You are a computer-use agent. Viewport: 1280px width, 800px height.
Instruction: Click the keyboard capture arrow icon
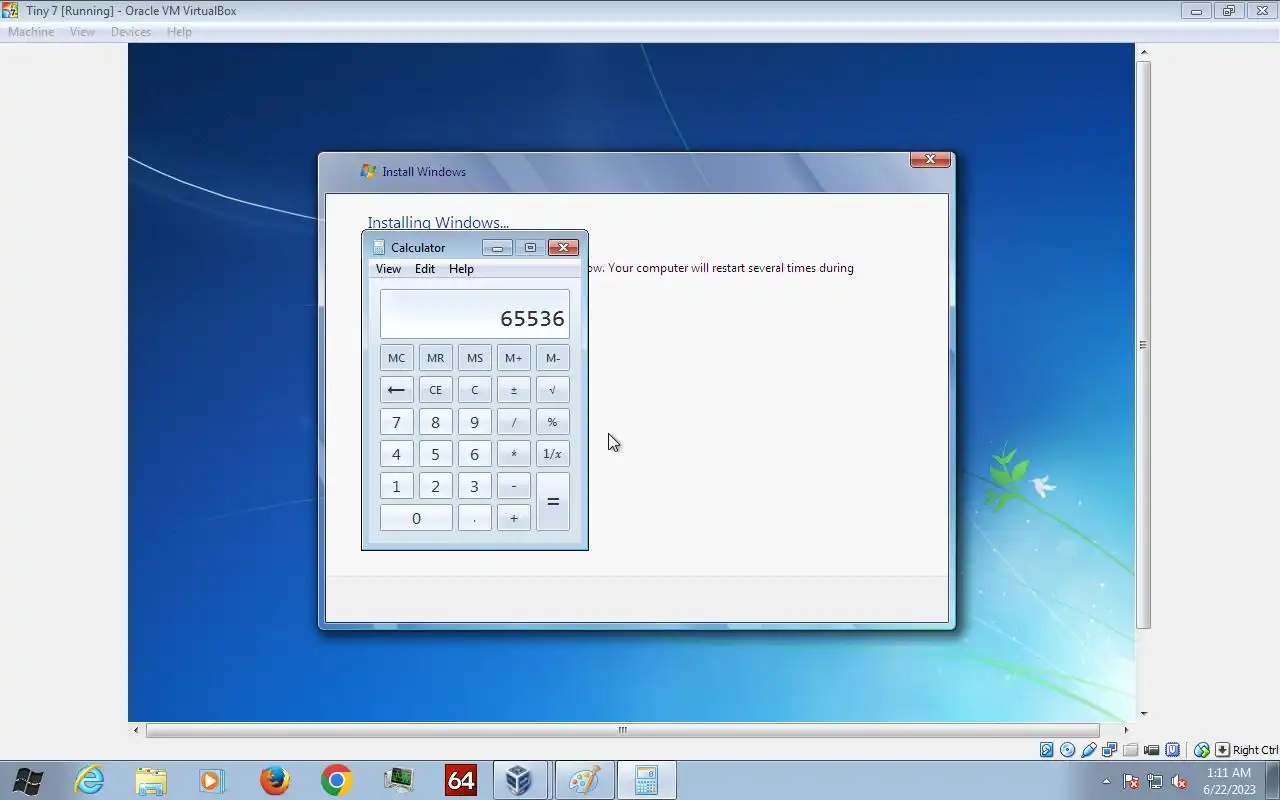[x=1222, y=750]
